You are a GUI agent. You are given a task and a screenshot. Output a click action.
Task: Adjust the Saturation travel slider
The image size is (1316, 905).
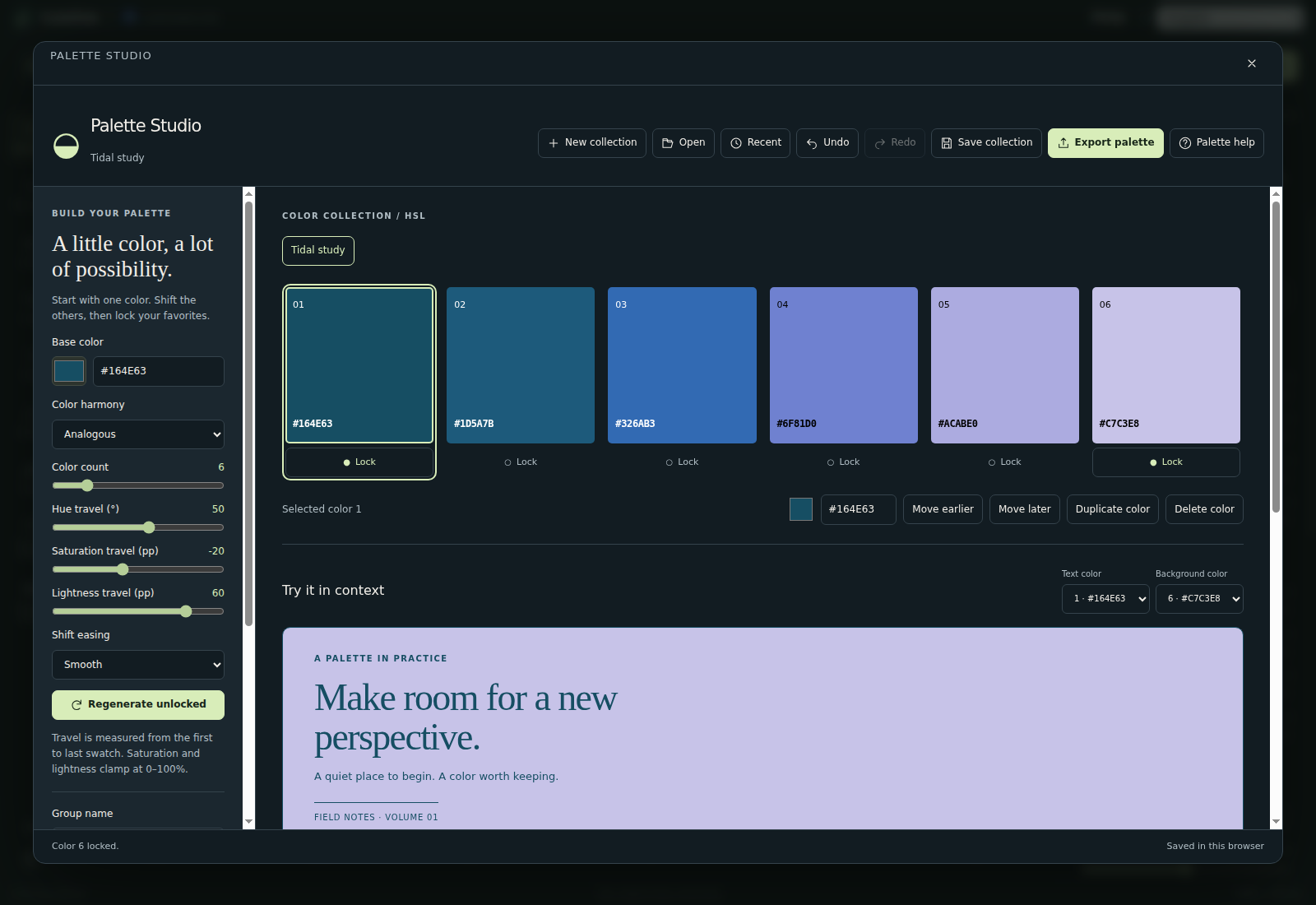[x=138, y=569]
